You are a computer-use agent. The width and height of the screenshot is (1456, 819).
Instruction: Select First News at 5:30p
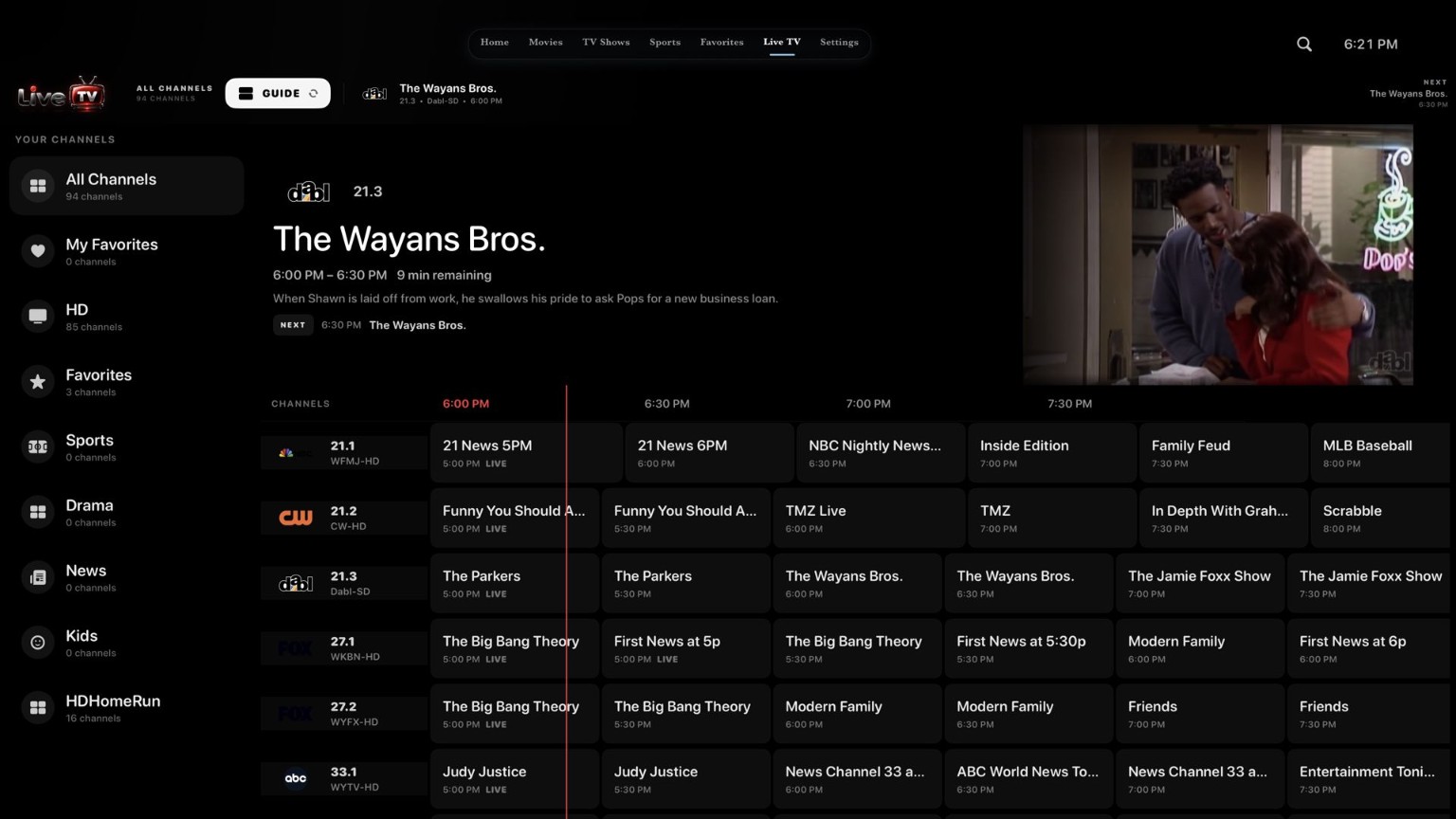[x=1028, y=648]
